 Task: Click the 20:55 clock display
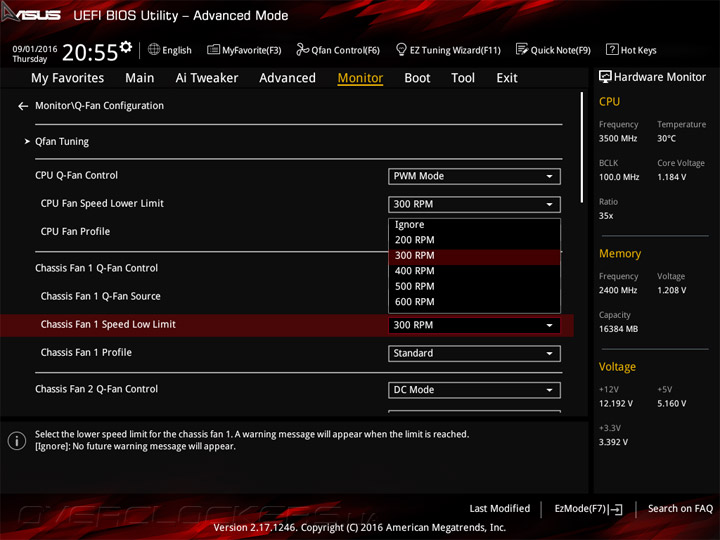click(x=90, y=53)
